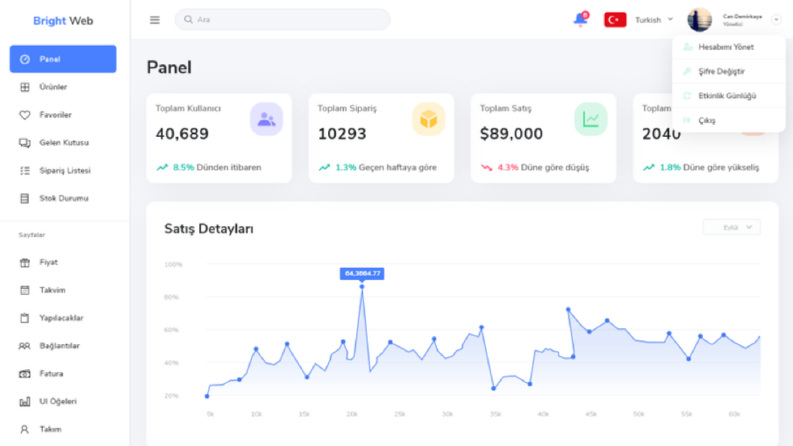The width and height of the screenshot is (793, 446).
Task: Click the 1.3% Geçen haftaya göre text
Action: pos(386,167)
